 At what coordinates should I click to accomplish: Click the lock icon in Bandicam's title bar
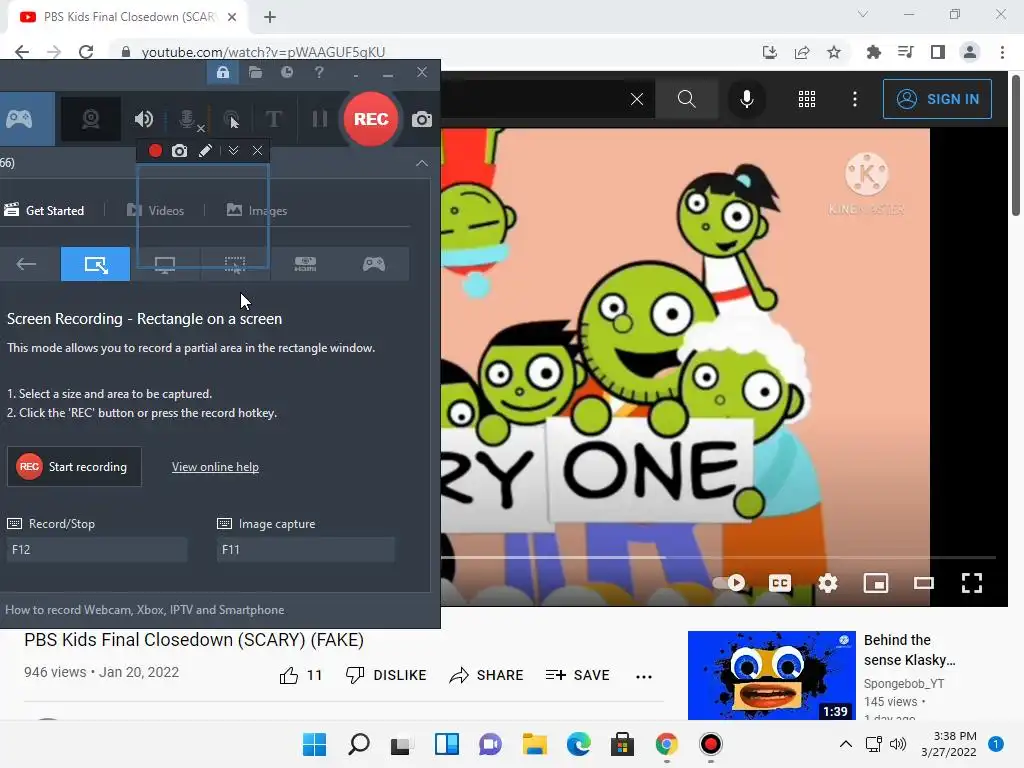pyautogui.click(x=223, y=72)
